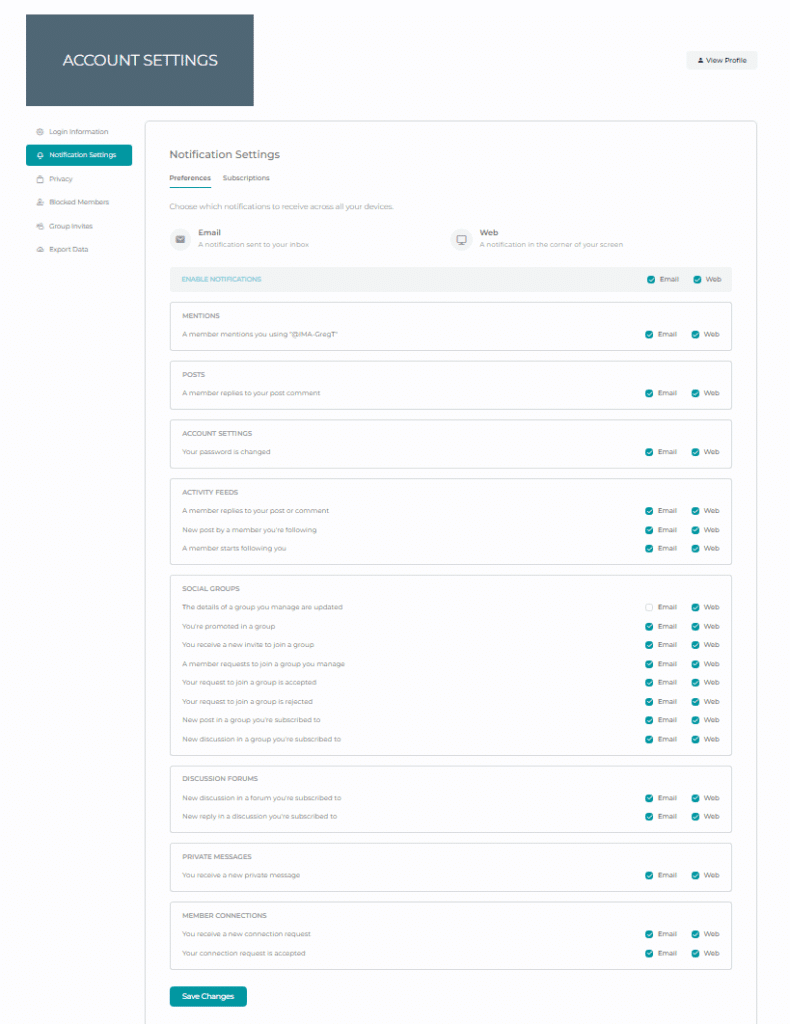790x1024 pixels.
Task: Click the bell icon beside Notification Settings
Action: tap(39, 155)
